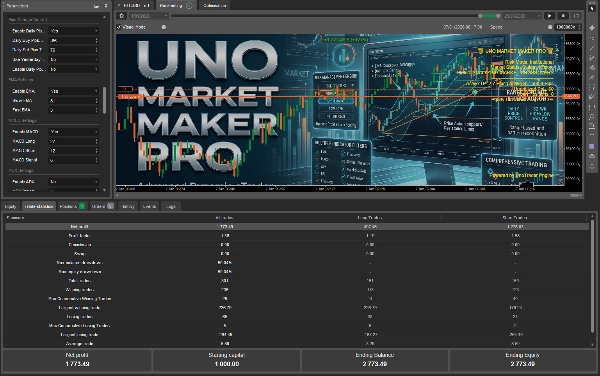Open the Positions tab
Screen dimensions: 600x376
point(72,207)
